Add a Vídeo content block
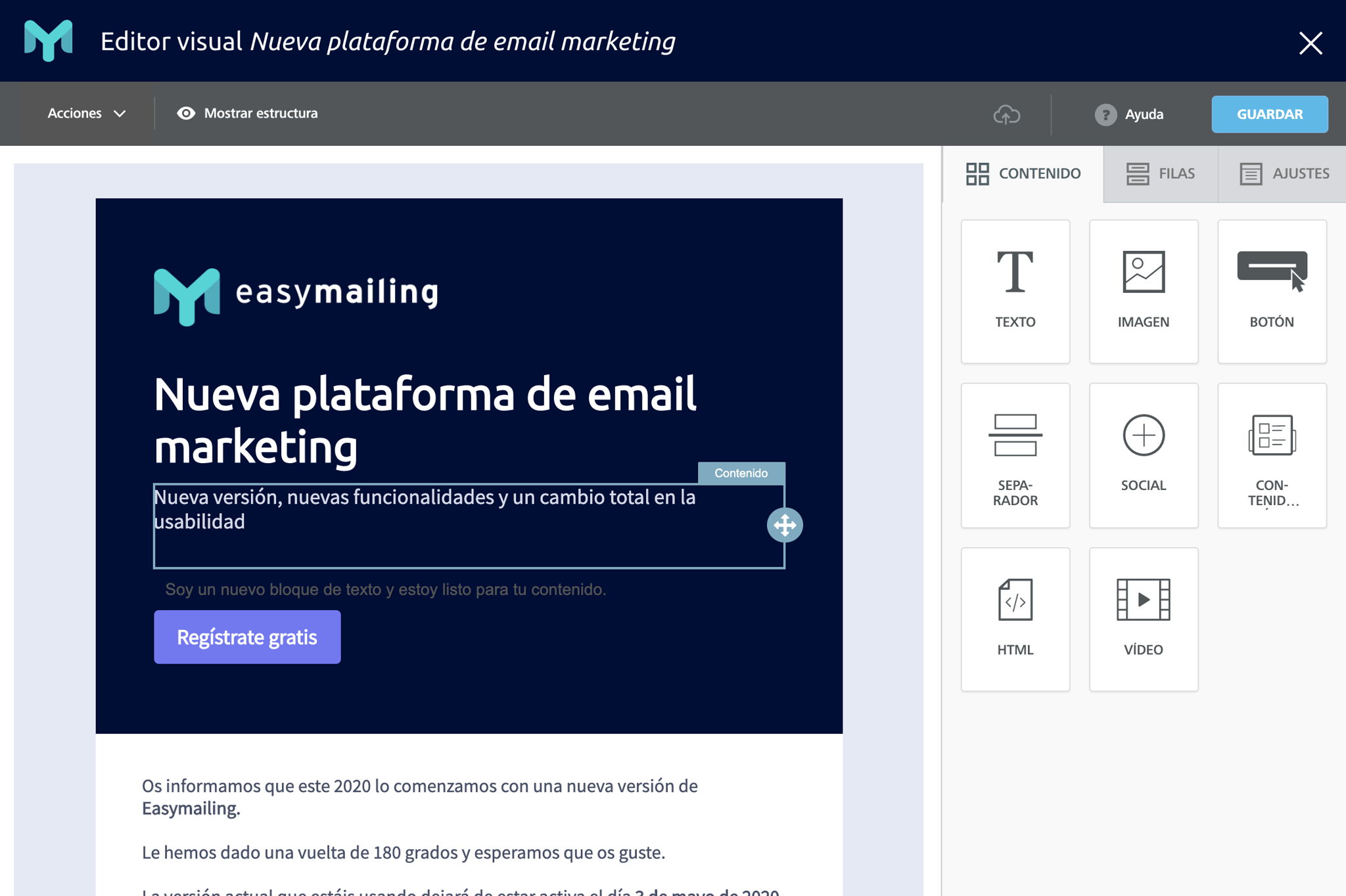The image size is (1346, 896). 1144,619
